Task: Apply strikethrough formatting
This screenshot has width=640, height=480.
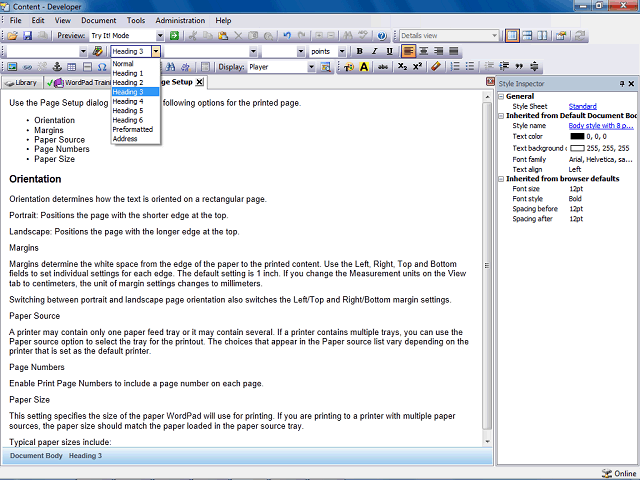Action: [383, 67]
